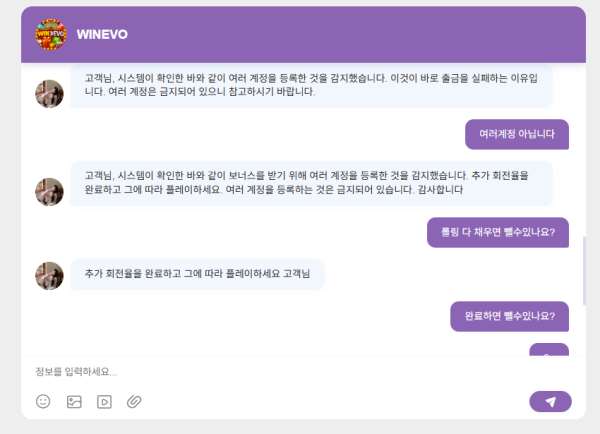Select the 완료하면 뺄수있나요? message bubble
The height and width of the screenshot is (434, 600).
click(x=509, y=317)
